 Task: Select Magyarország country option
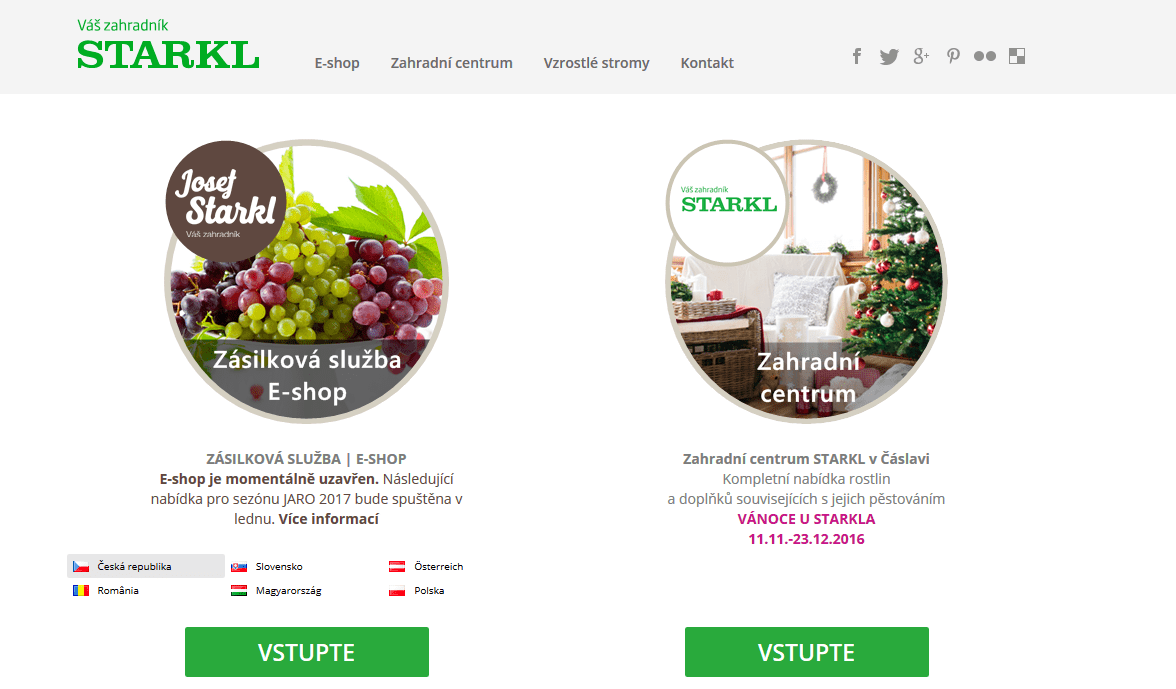point(276,591)
